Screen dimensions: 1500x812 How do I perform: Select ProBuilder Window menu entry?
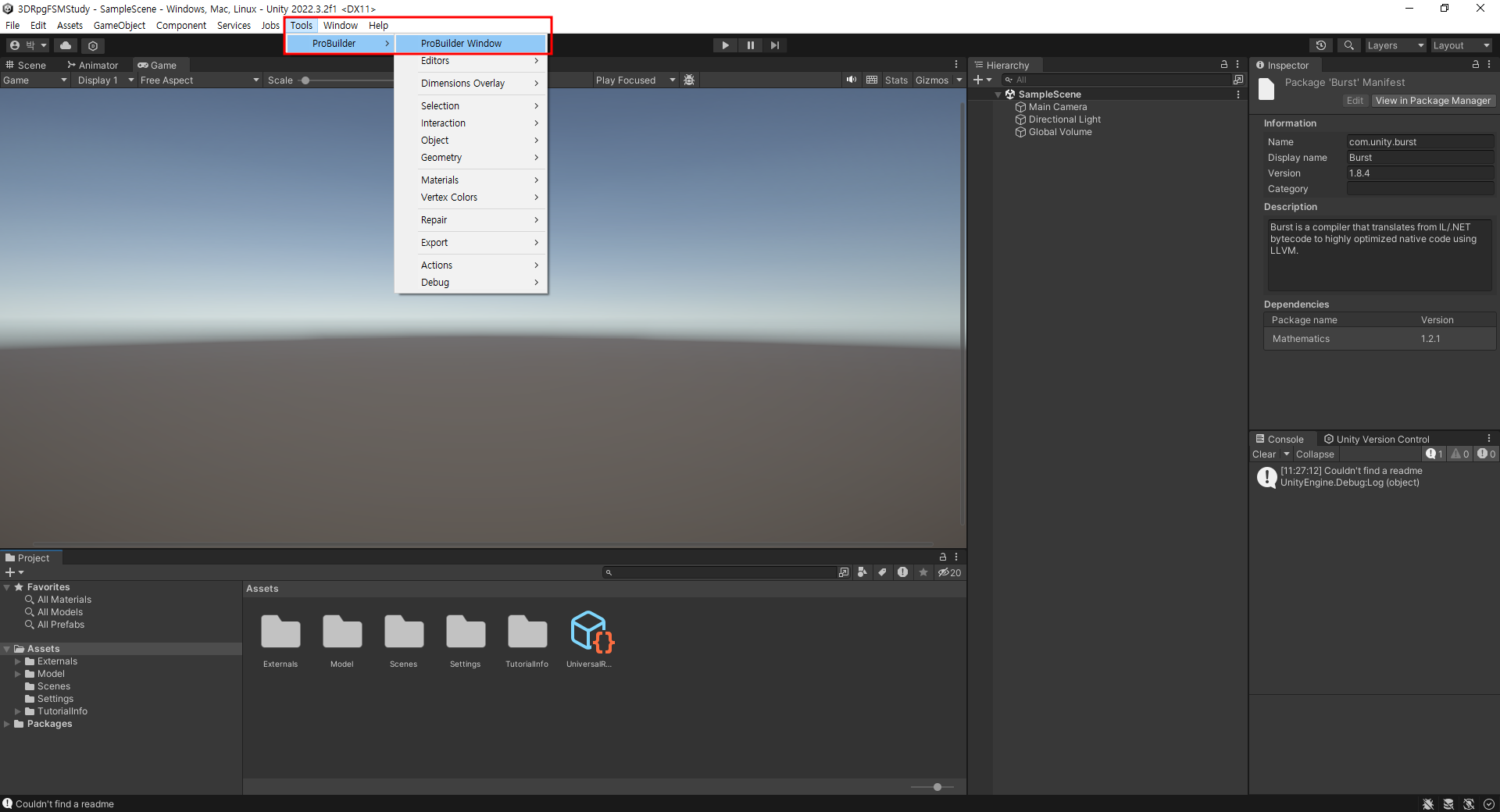(471, 43)
